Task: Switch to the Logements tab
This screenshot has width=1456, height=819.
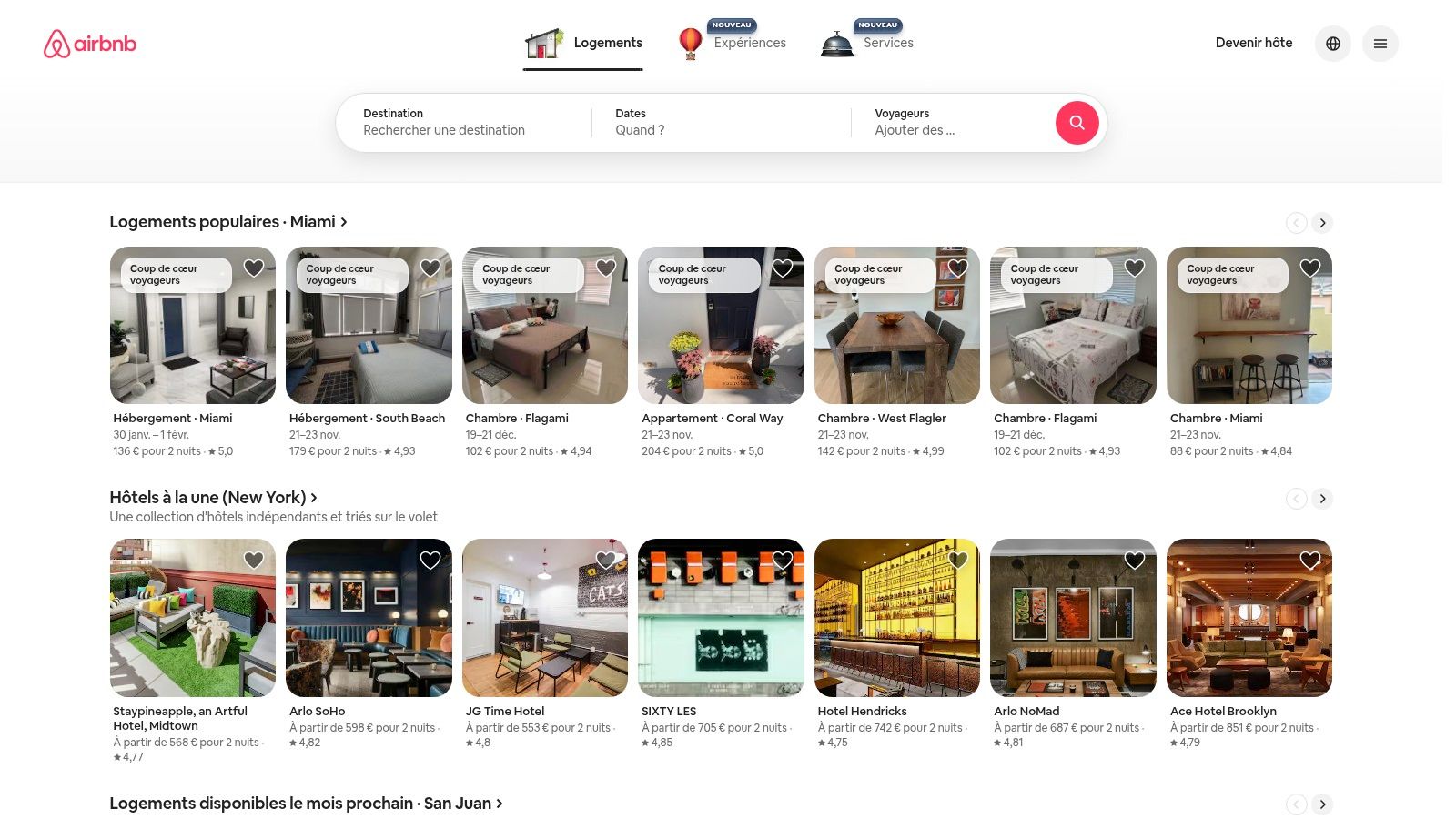Action: (x=583, y=43)
